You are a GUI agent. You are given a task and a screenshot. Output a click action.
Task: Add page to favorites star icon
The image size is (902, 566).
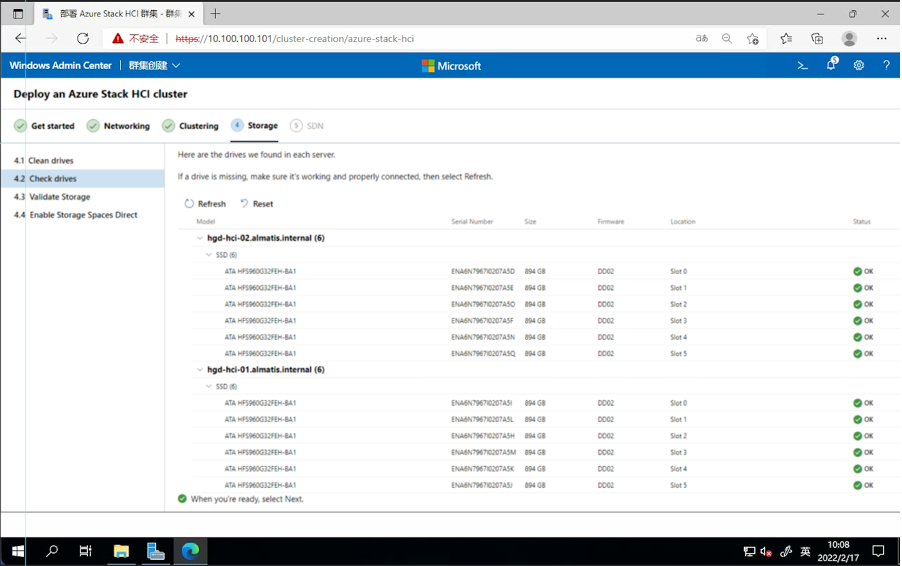click(753, 39)
